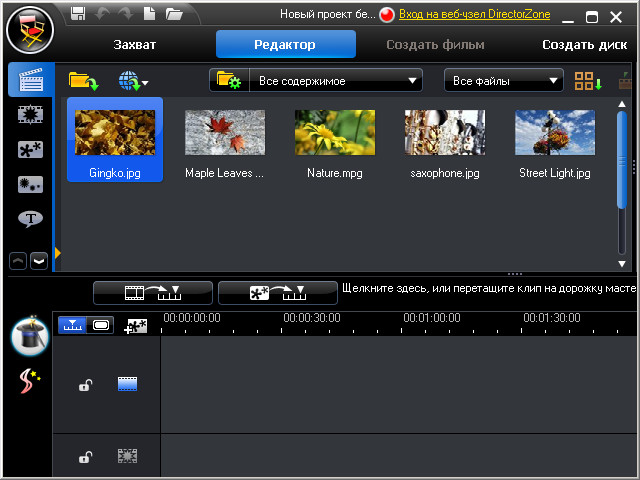Toggle the lock on the video track

click(x=86, y=385)
